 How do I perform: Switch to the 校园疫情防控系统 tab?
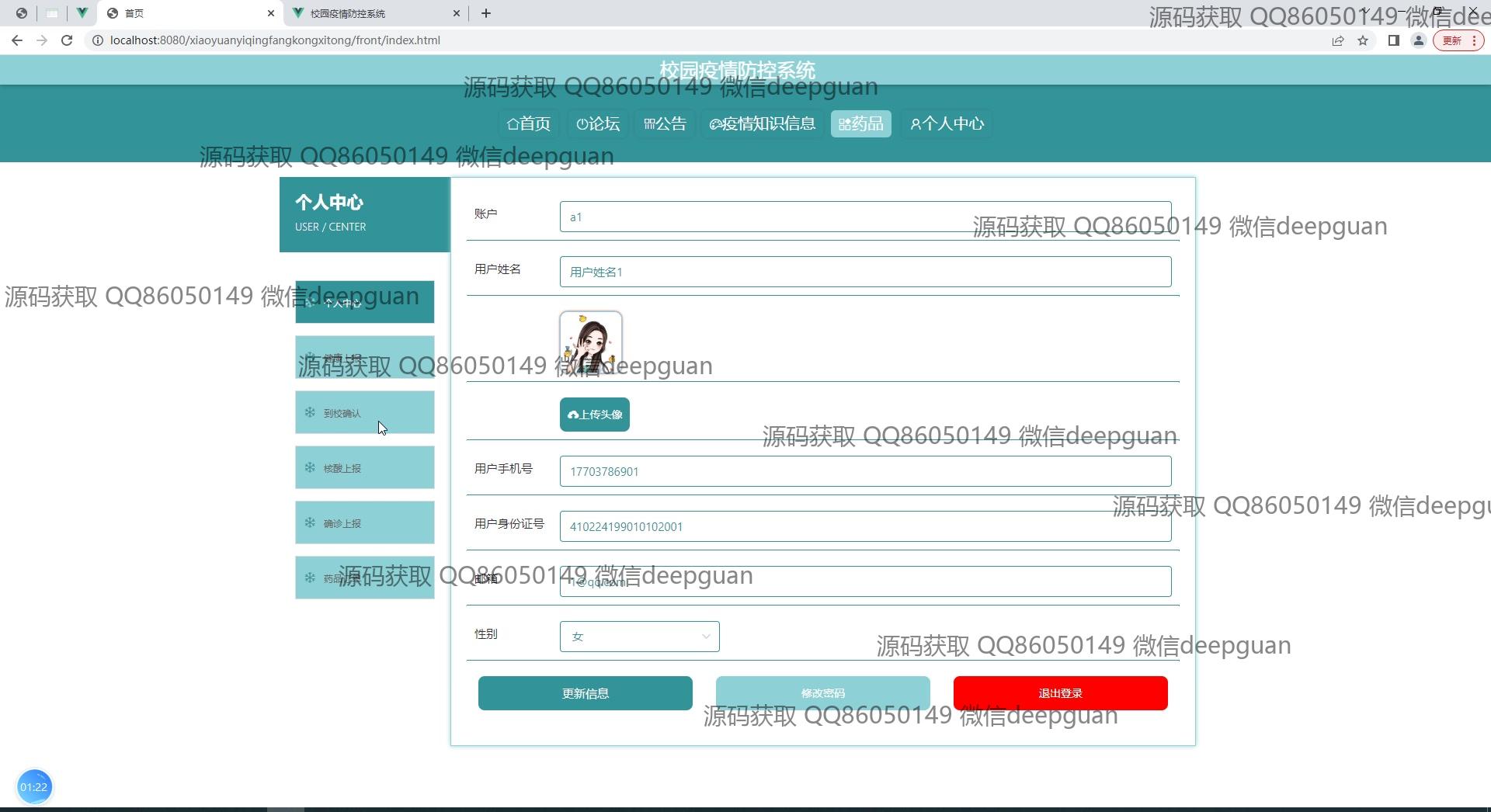[377, 13]
